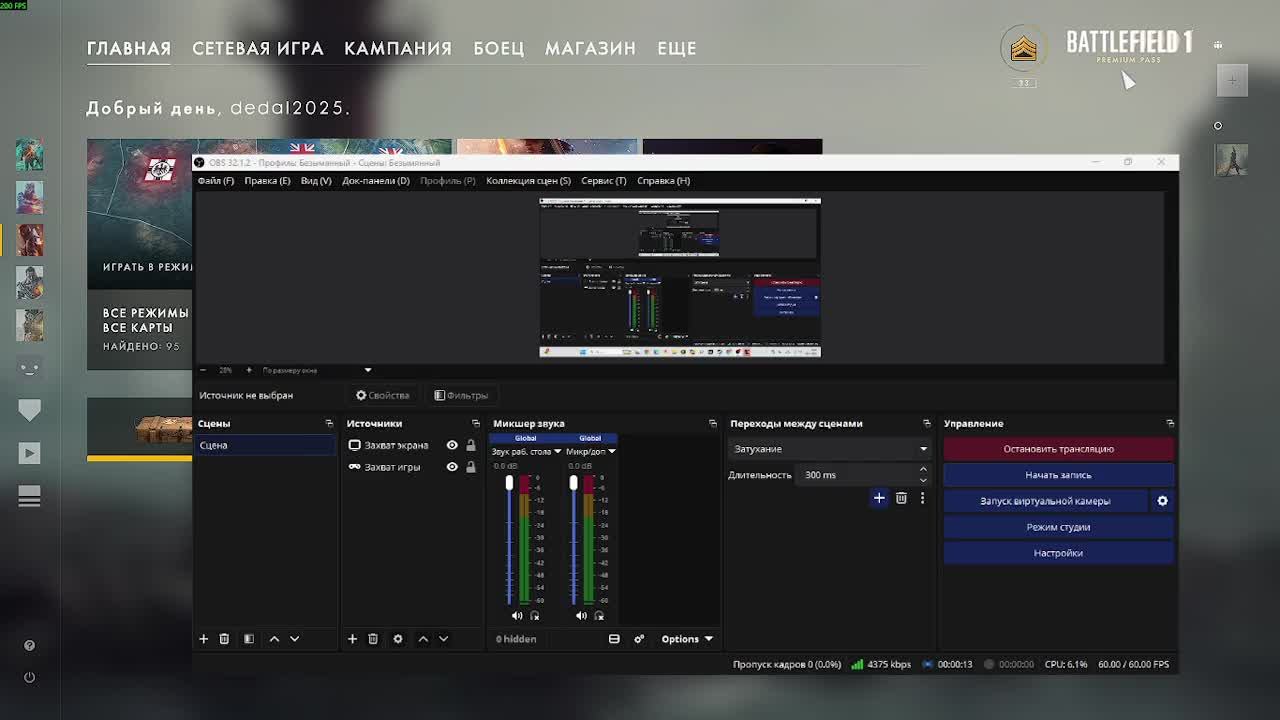Decrease transition duration with down arrow

(923, 480)
